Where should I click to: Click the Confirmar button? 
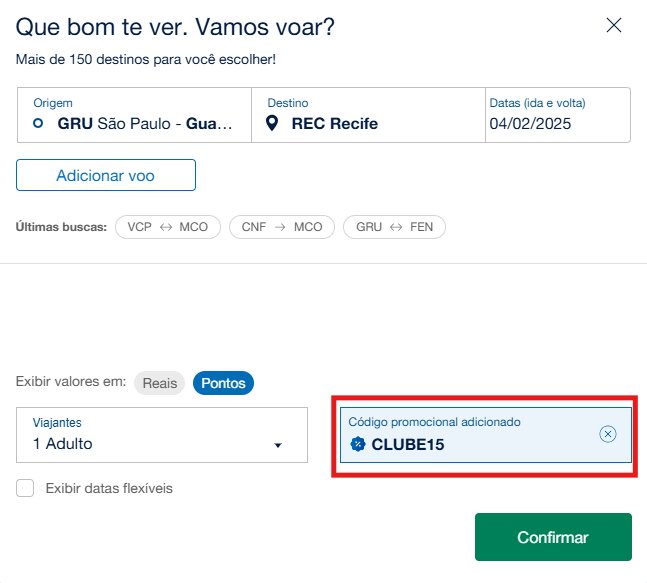pyautogui.click(x=553, y=537)
